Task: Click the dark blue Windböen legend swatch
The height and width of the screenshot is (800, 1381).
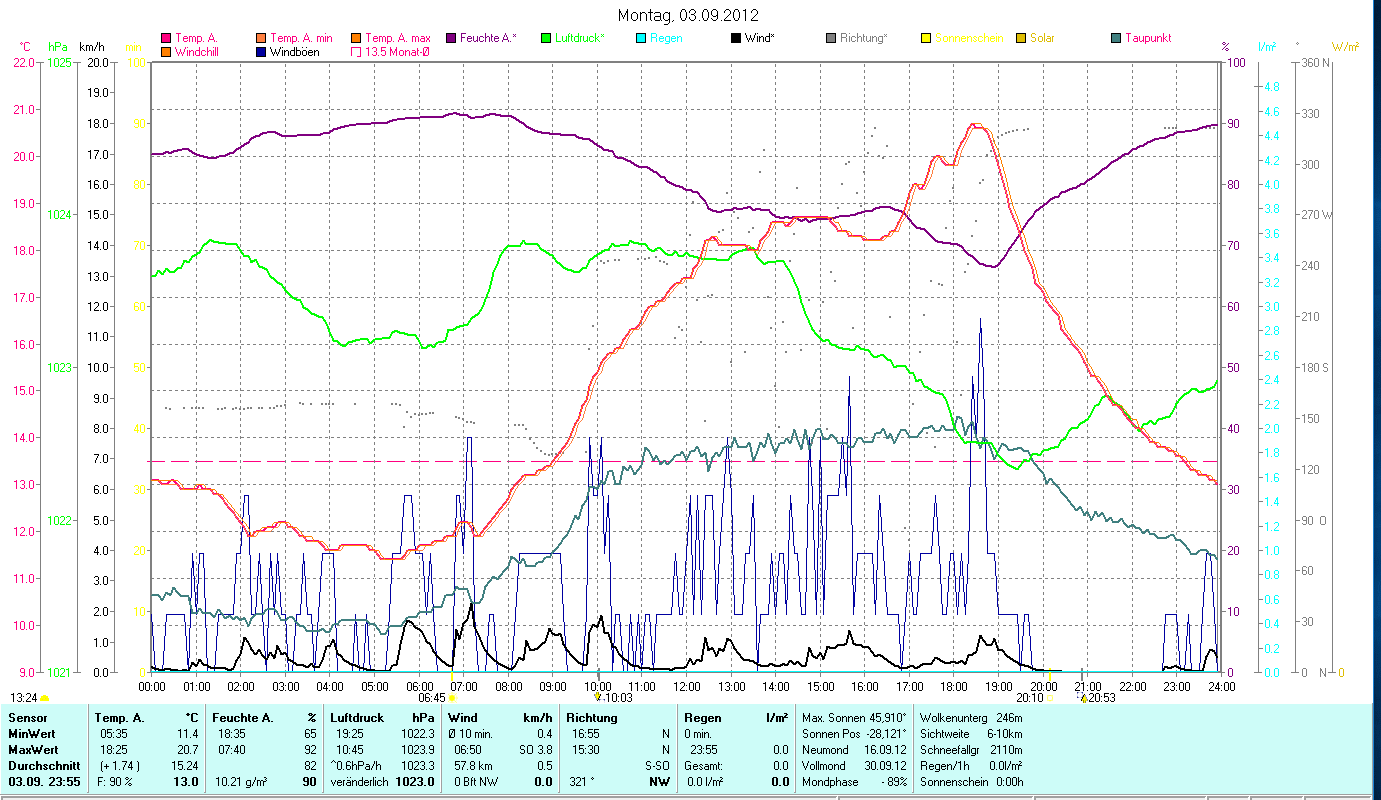Action: point(261,52)
